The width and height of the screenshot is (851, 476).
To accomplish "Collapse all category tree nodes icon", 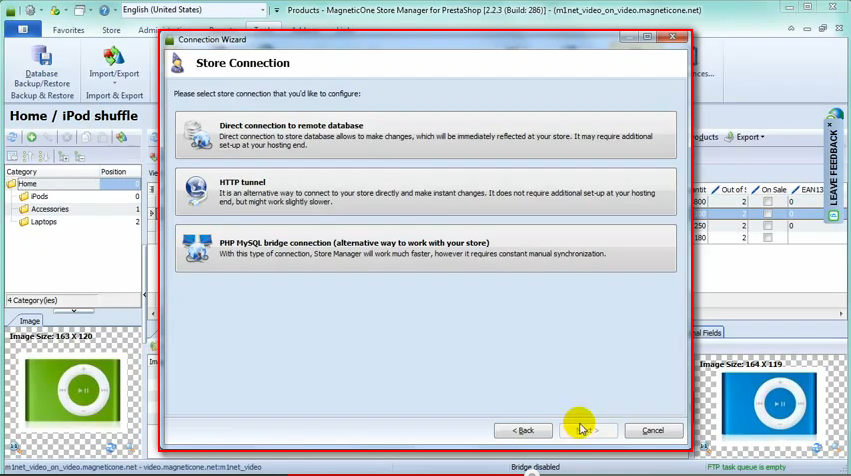I will coord(80,157).
